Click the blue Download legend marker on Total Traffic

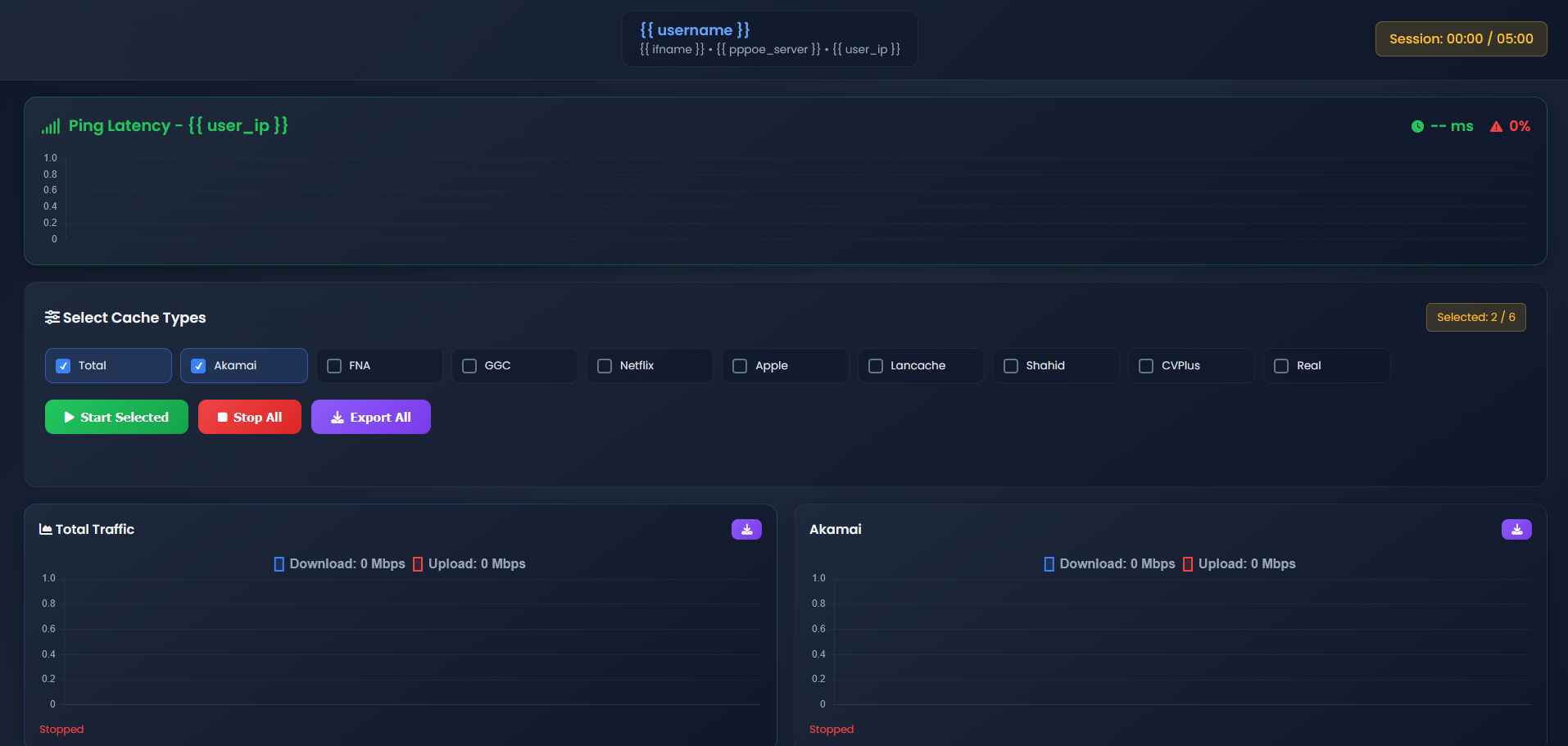click(x=279, y=563)
